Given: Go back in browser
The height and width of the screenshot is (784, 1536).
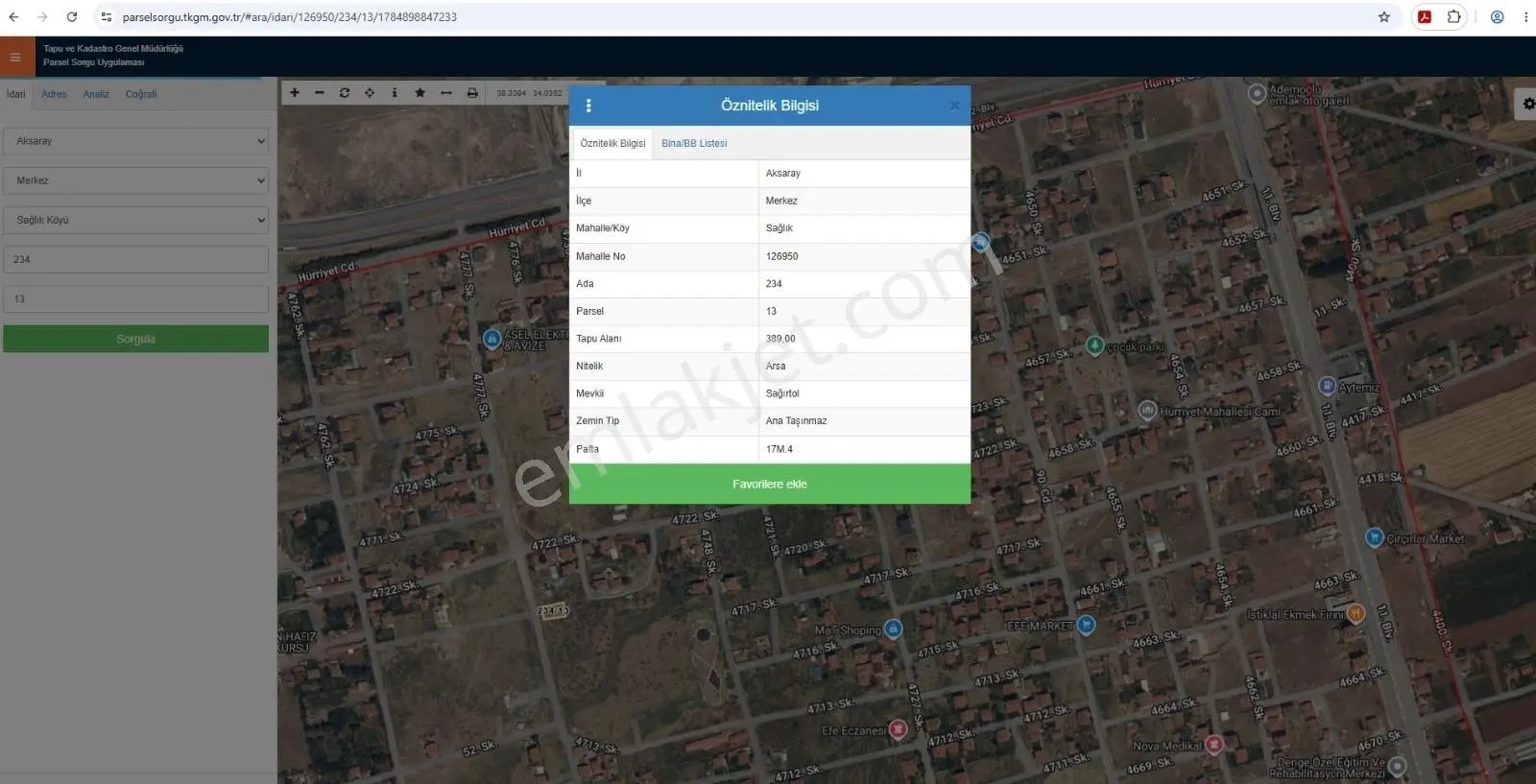Looking at the screenshot, I should point(13,17).
